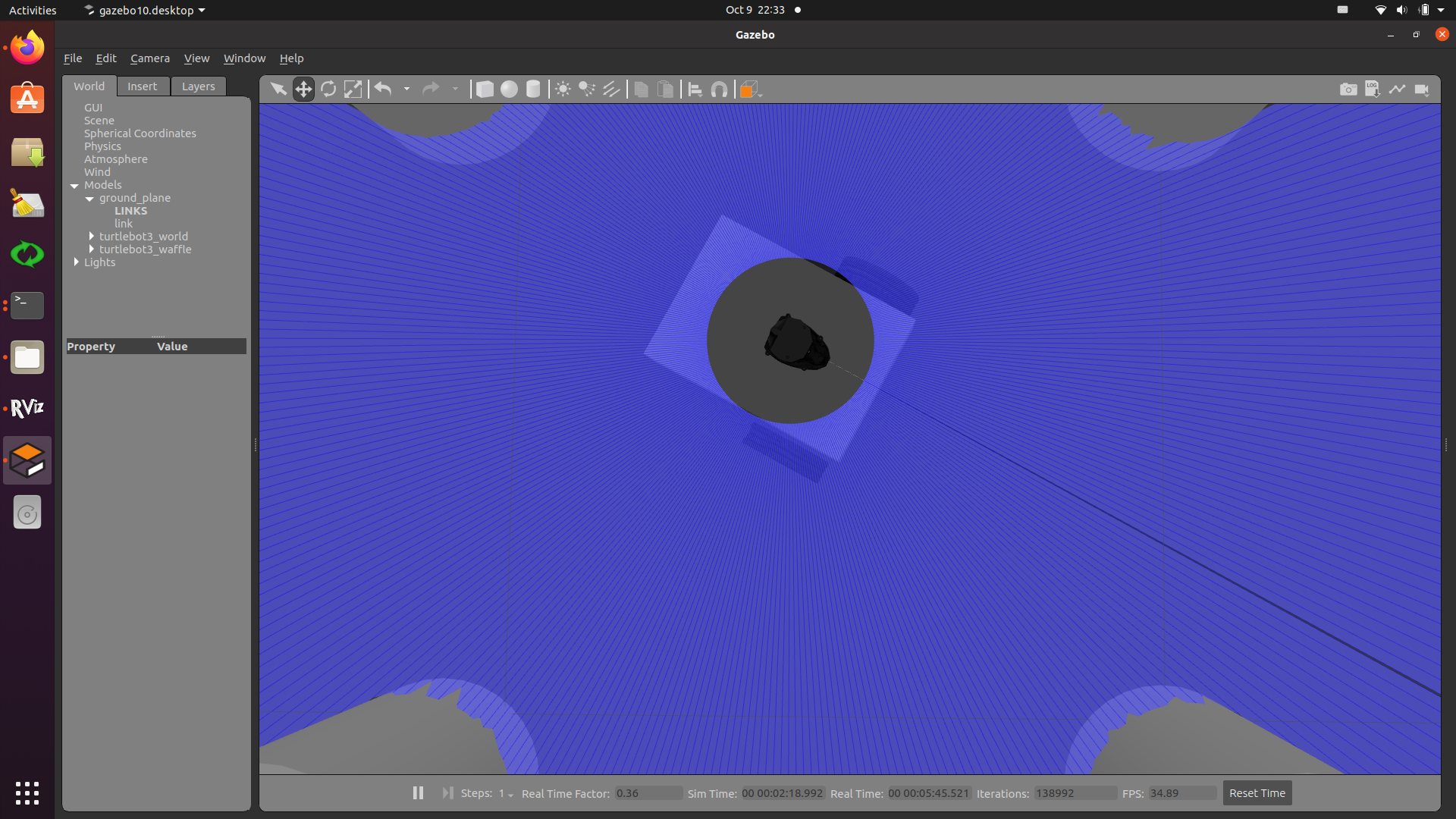
Task: Choose the scale mode tool
Action: (353, 89)
